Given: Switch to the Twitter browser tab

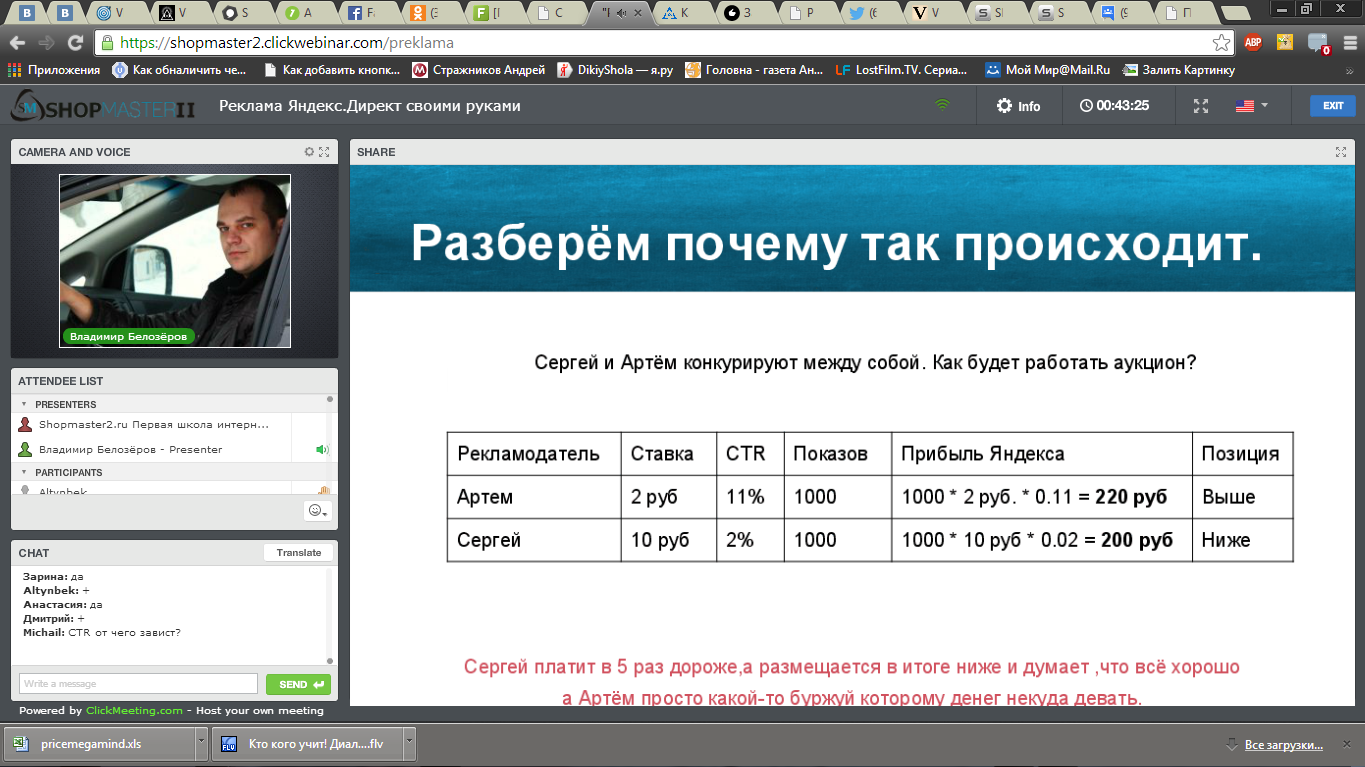Looking at the screenshot, I should 870,13.
